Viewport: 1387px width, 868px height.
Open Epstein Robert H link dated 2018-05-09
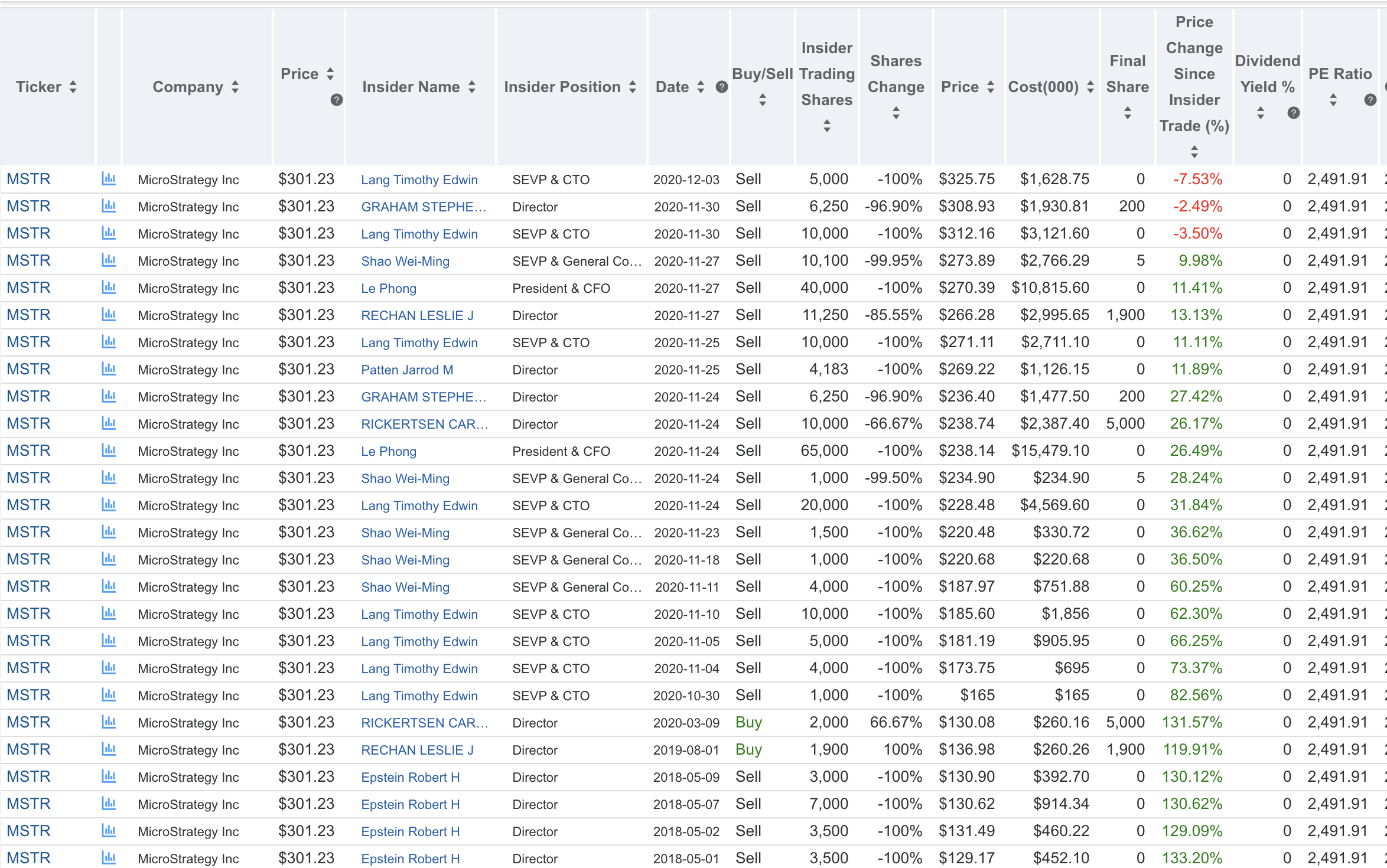(410, 777)
